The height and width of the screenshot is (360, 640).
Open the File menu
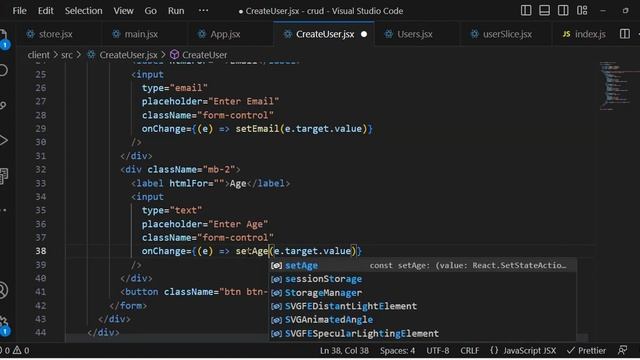pos(19,11)
